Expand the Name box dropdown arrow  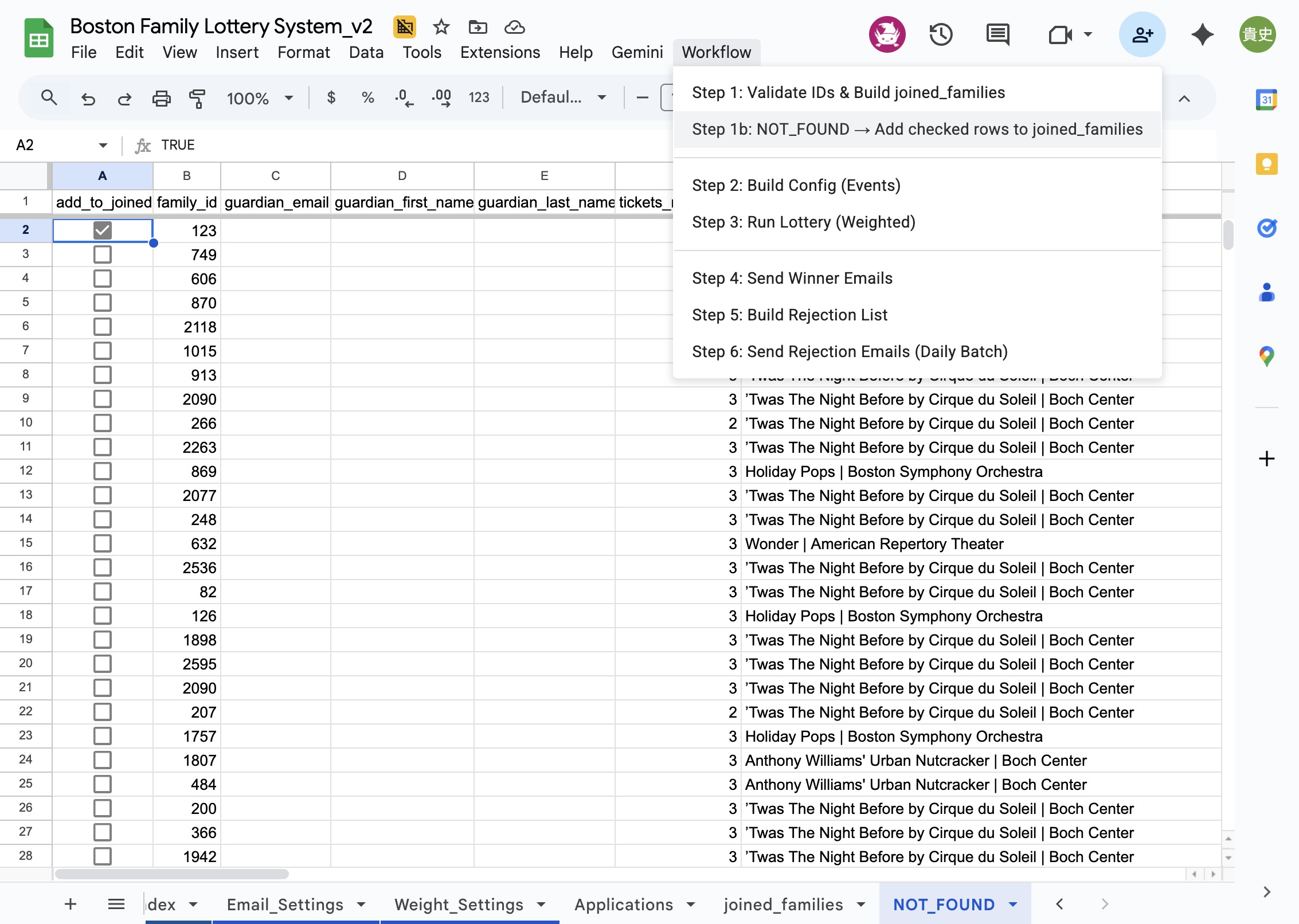(103, 145)
